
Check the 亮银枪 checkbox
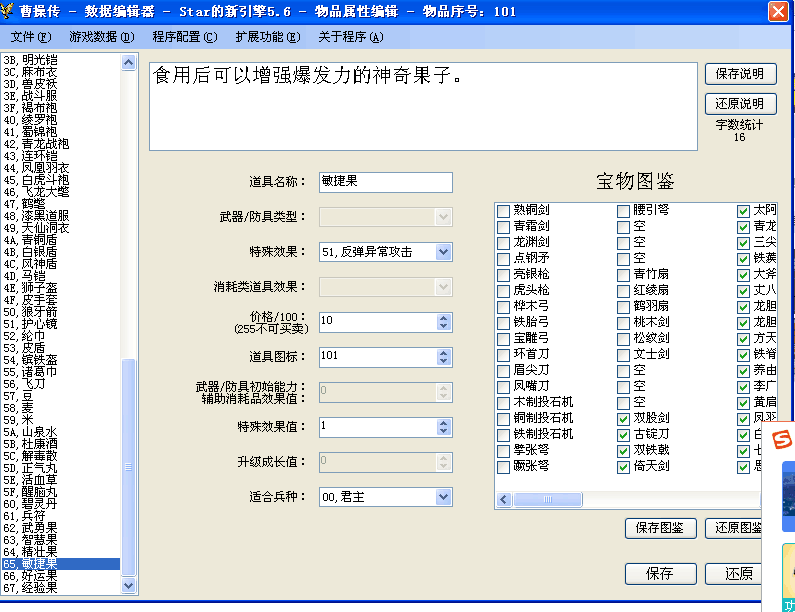coord(503,275)
